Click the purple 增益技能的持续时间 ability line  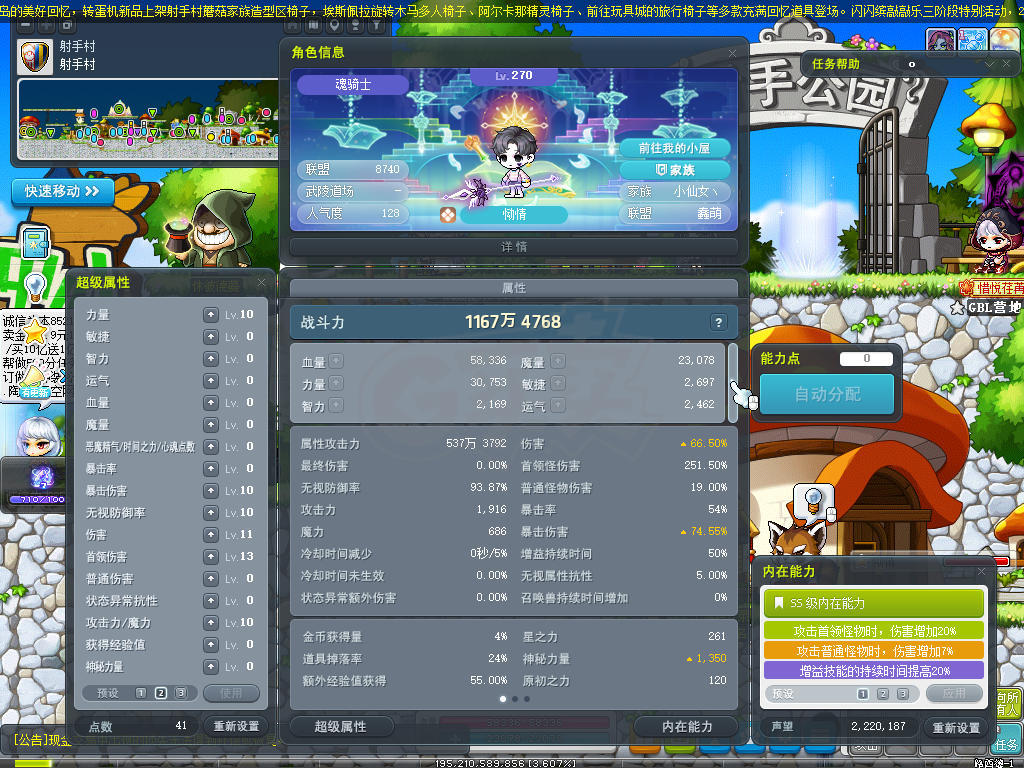tap(874, 671)
